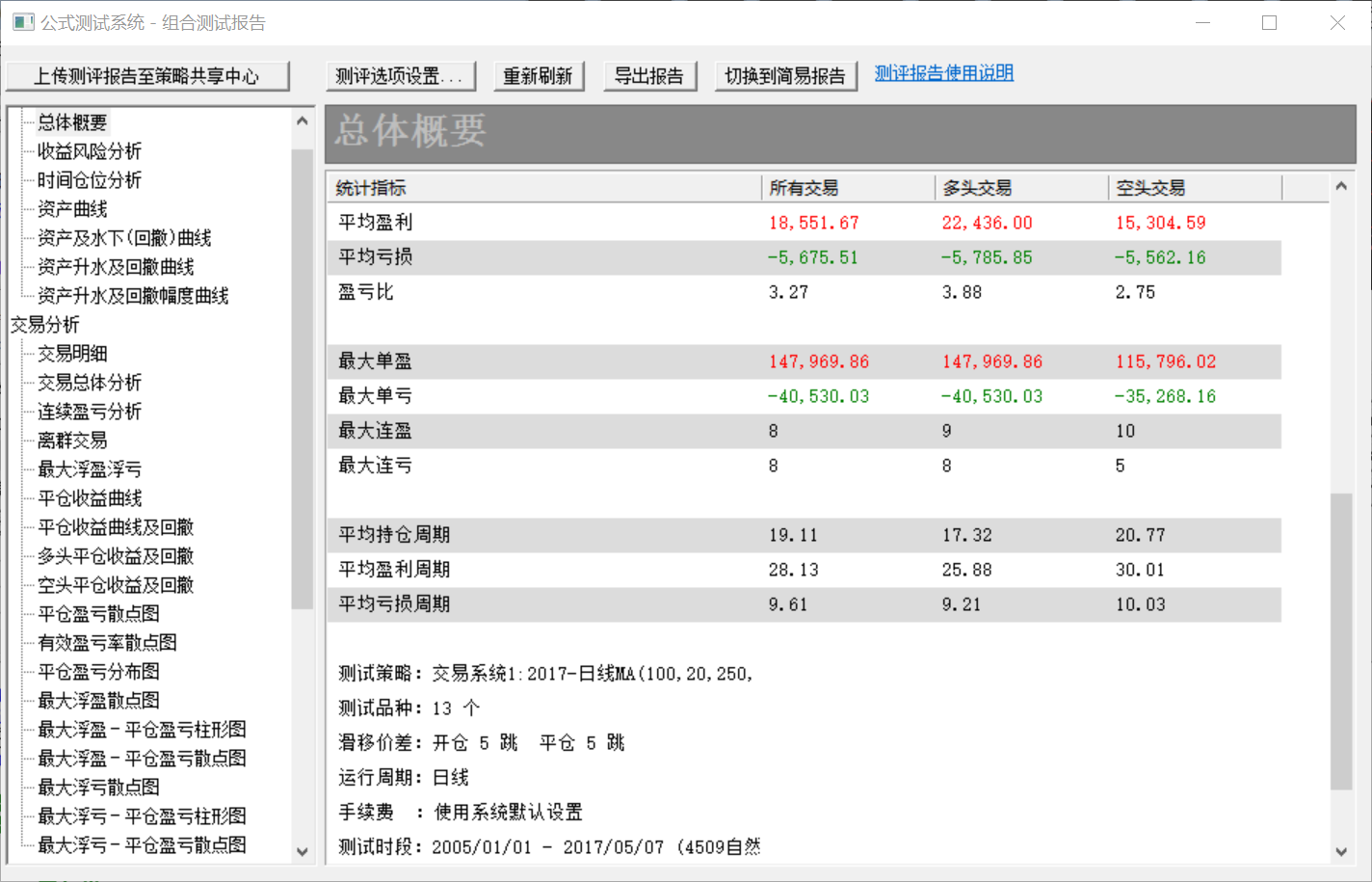
Task: Select 连续盈亏分析 tree entry
Action: tap(90, 412)
